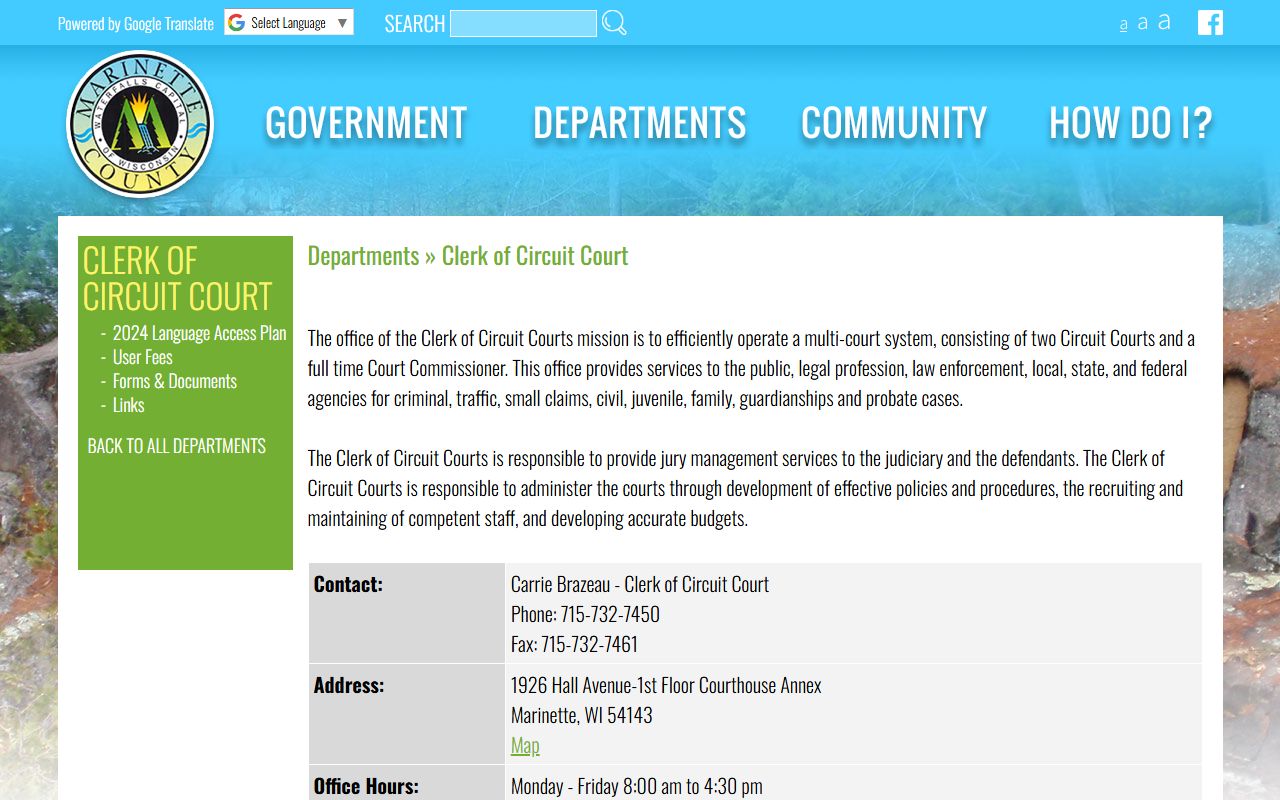Click the Address: row label

349,685
